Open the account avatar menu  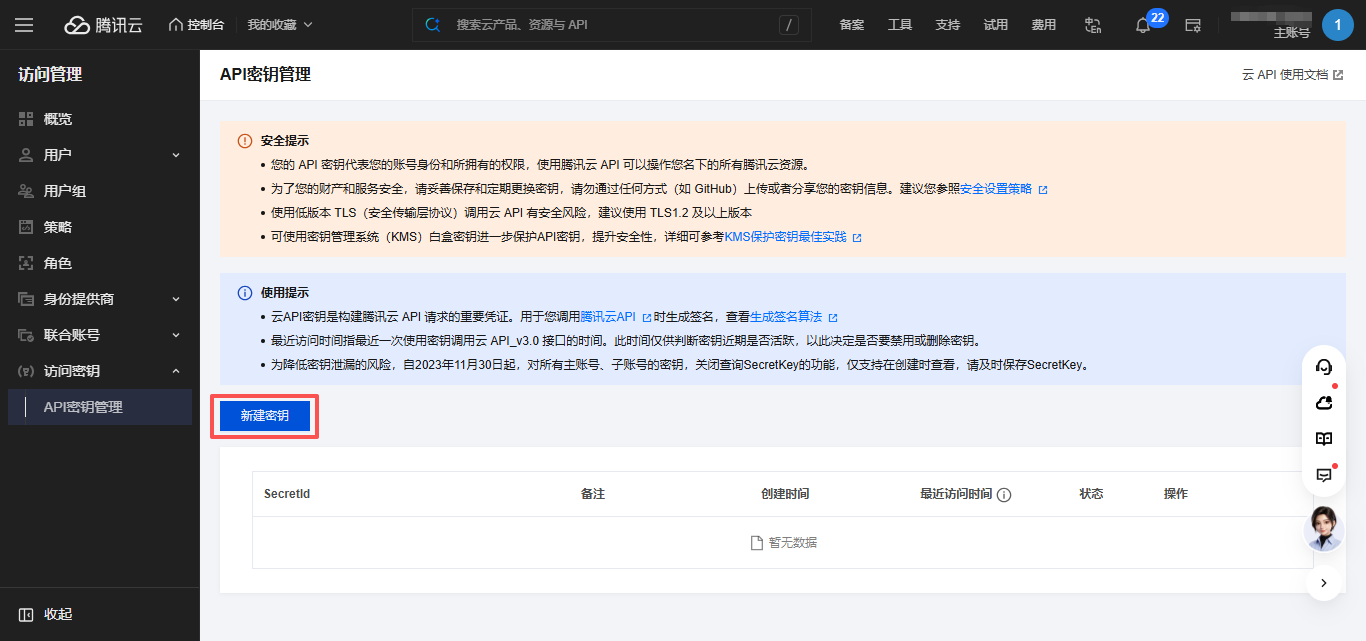pyautogui.click(x=1338, y=25)
